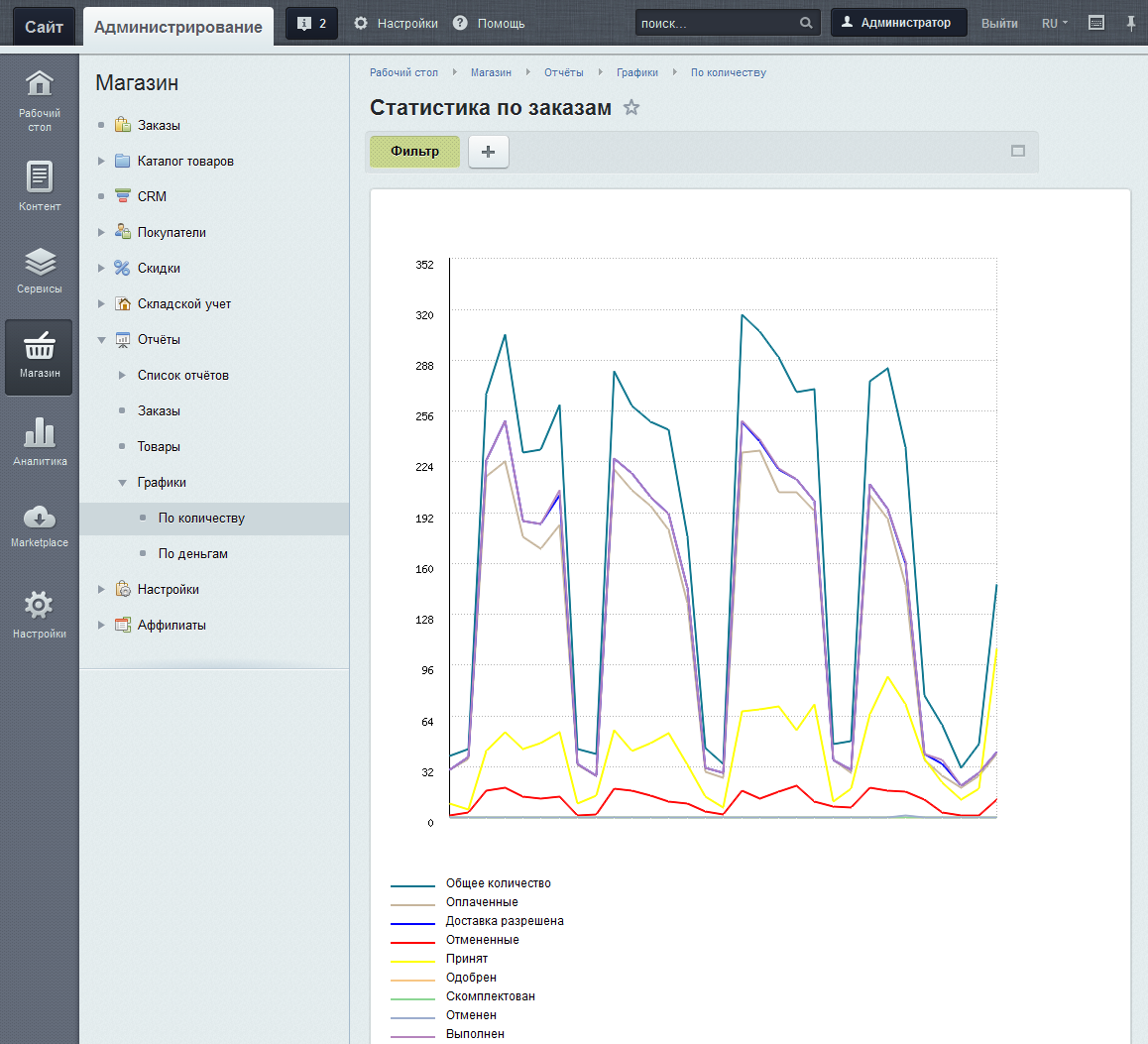This screenshot has height=1044, width=1148.
Task: Go to Рабочий стол breadcrumb
Action: (403, 72)
